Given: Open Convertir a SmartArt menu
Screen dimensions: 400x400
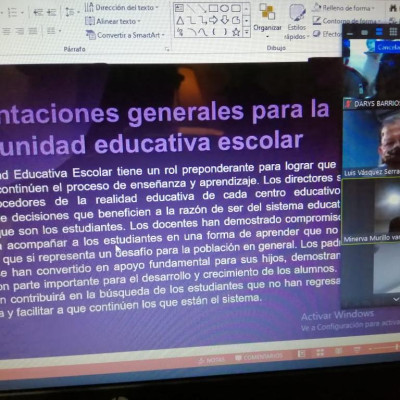Looking at the screenshot, I should (x=125, y=35).
